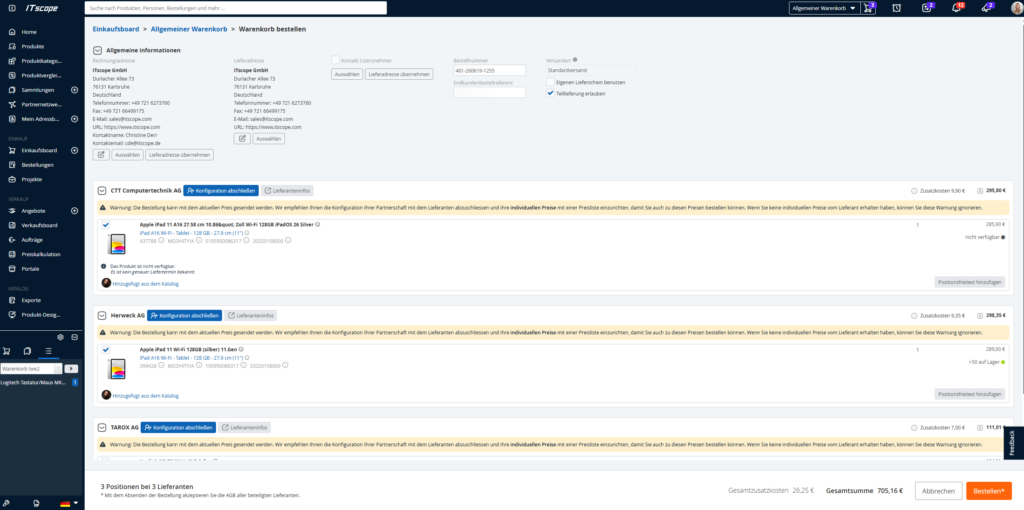Go to Home in sidebar
This screenshot has width=1024, height=510.
pos(29,32)
